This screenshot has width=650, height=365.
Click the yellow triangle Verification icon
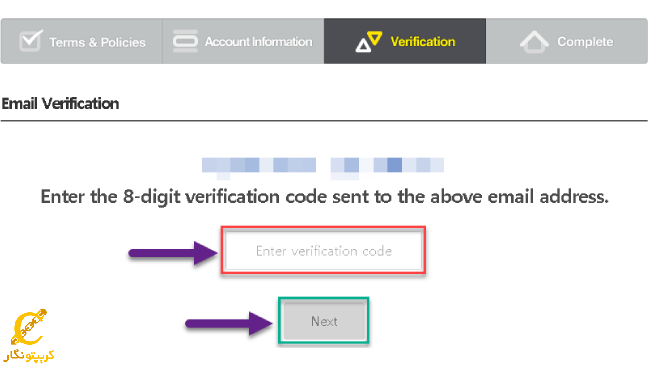click(369, 41)
